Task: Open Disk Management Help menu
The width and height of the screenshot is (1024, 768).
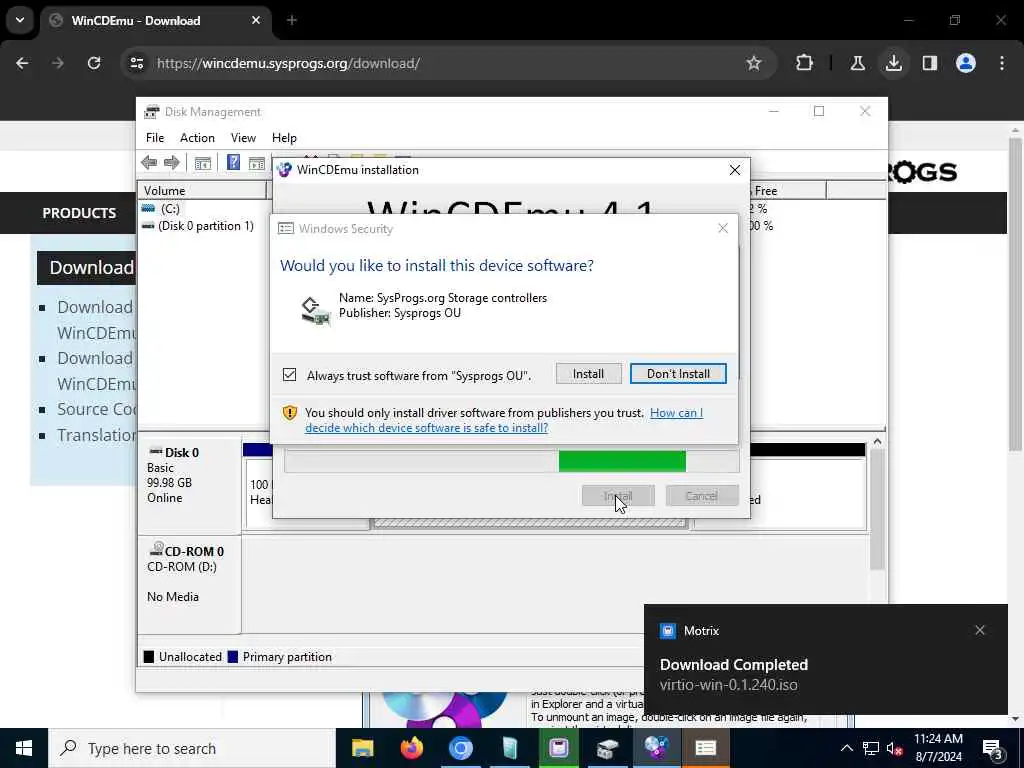Action: click(284, 138)
